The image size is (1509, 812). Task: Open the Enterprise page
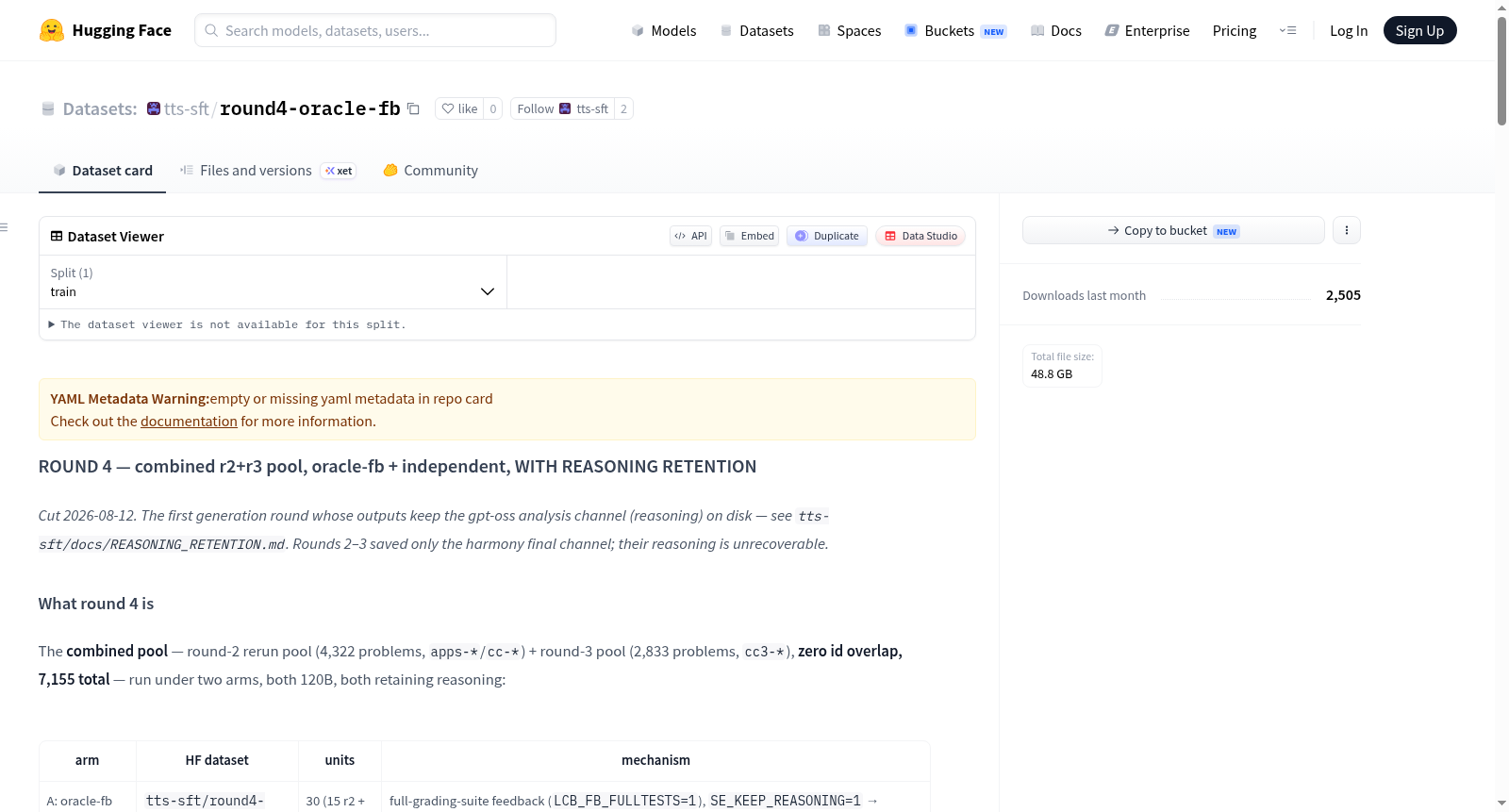[x=1147, y=30]
